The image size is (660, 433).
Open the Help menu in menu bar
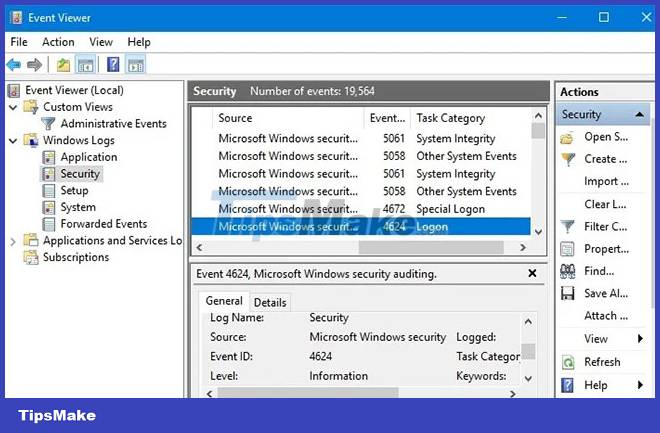pos(139,42)
